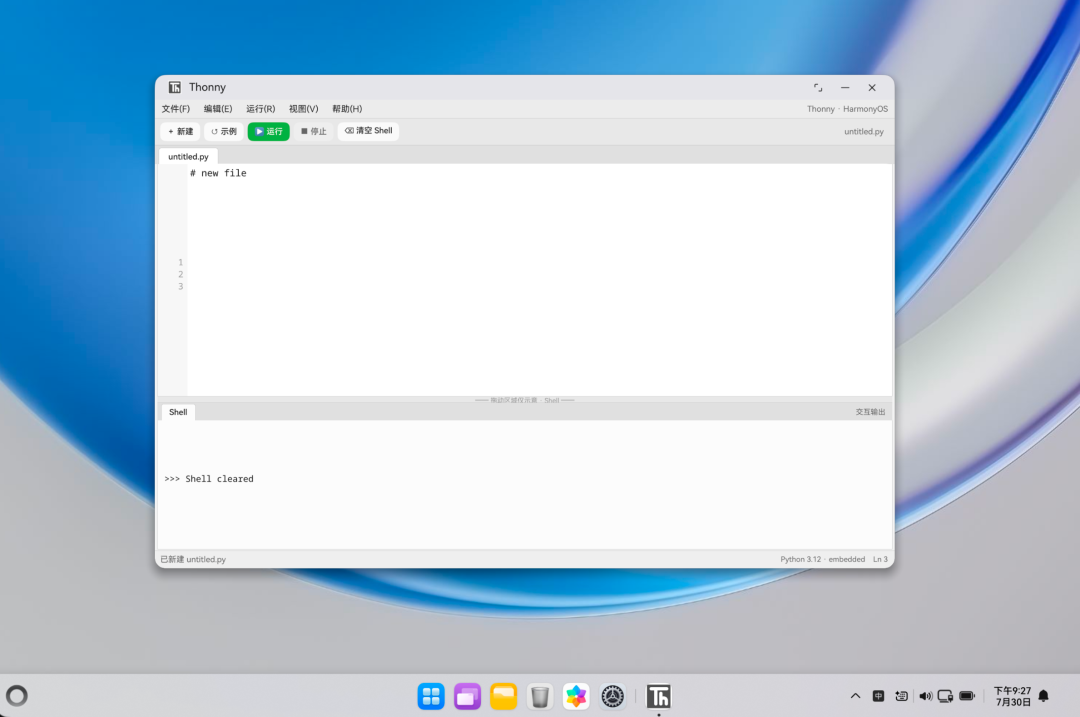The width and height of the screenshot is (1080, 717).
Task: Open the 文件(F) menu
Action: click(176, 109)
